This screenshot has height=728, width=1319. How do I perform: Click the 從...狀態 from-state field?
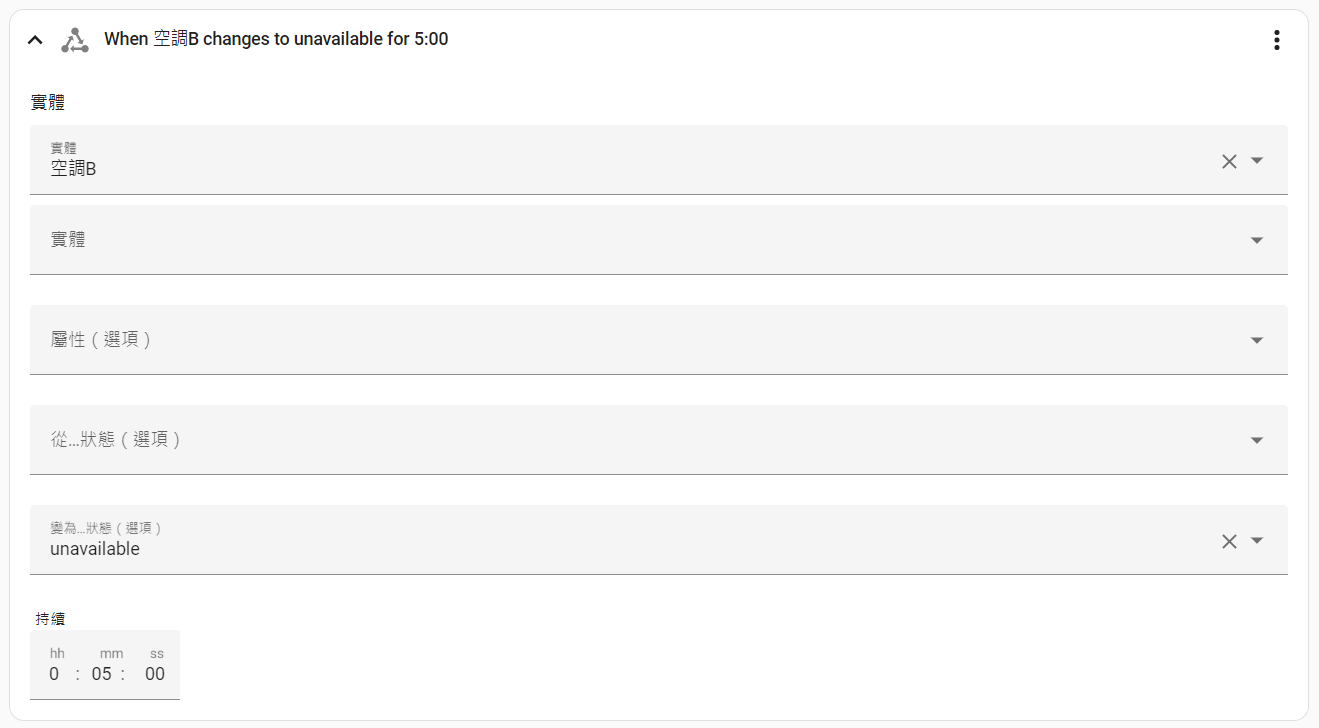[x=600, y=440]
